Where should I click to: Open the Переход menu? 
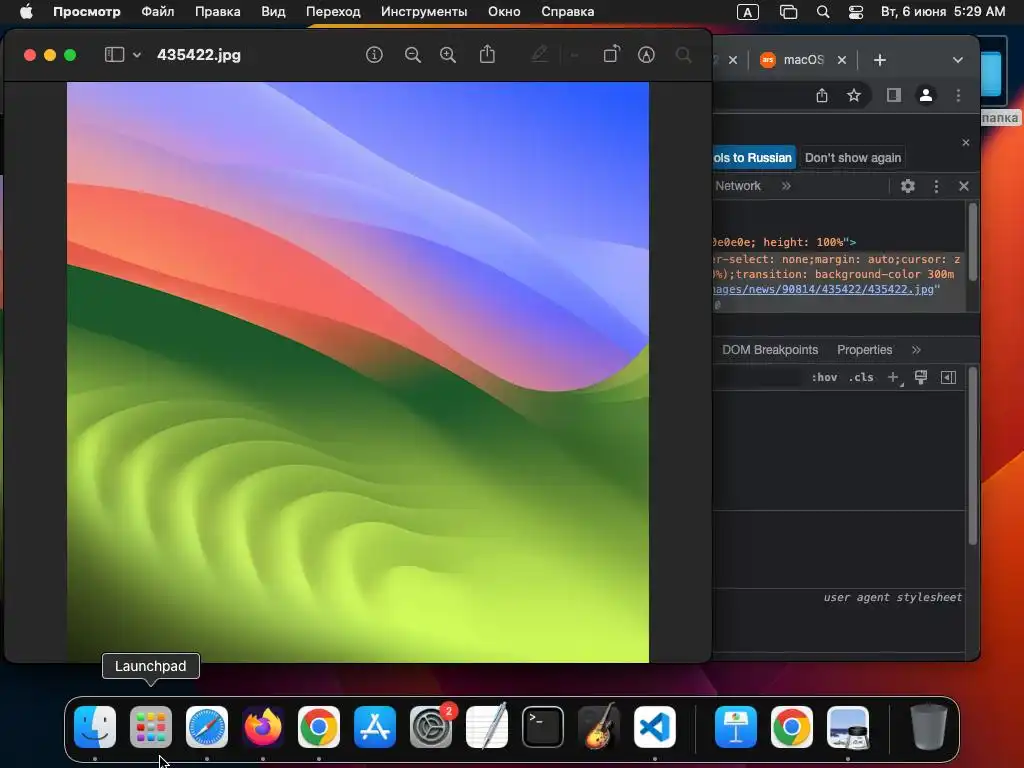pyautogui.click(x=333, y=12)
